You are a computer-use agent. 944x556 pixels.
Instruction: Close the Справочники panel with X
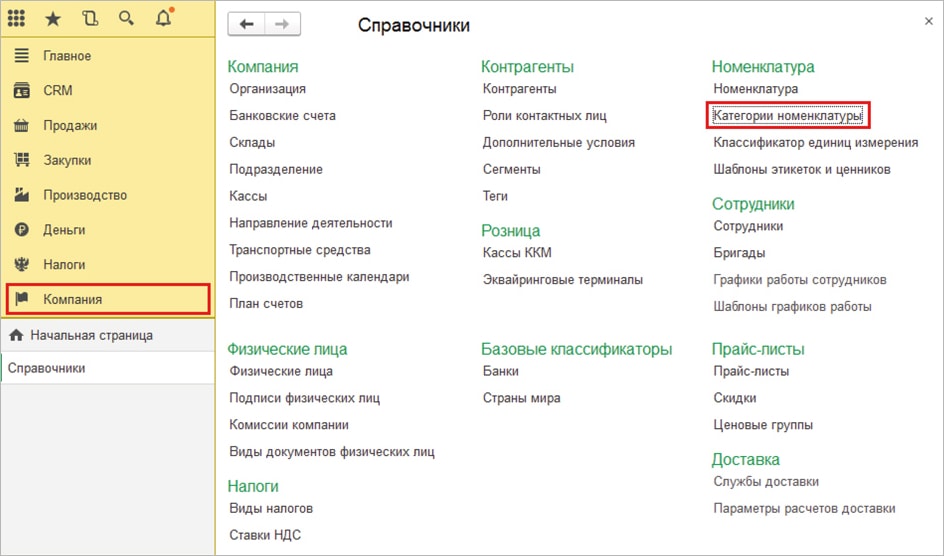pos(931,20)
